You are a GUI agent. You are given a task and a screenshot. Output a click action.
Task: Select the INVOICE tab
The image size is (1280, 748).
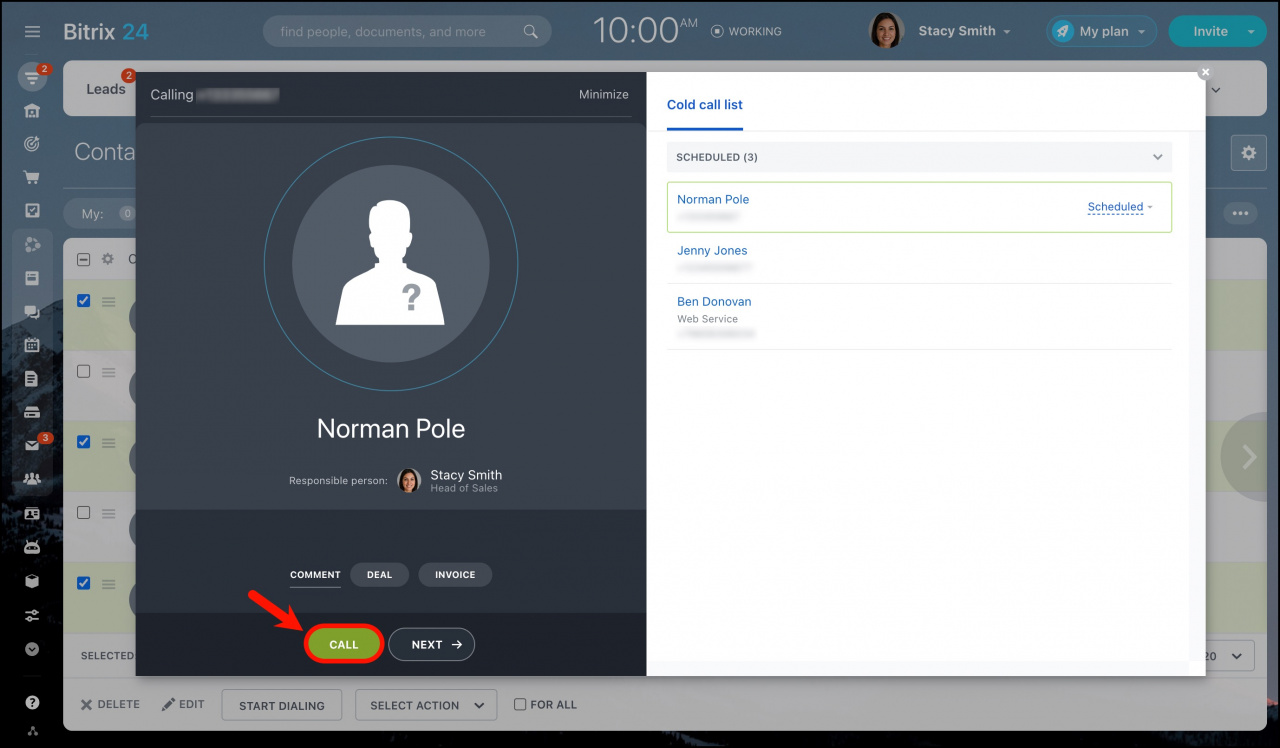[x=455, y=575]
